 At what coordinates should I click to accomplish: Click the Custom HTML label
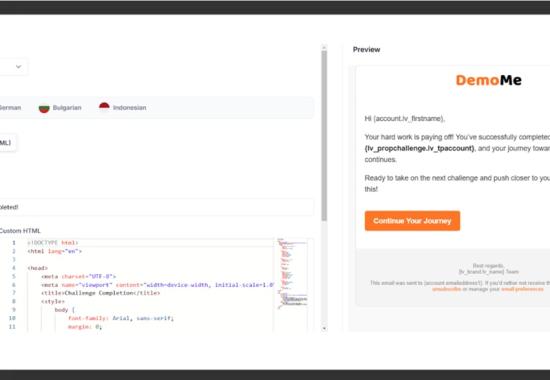click(x=20, y=231)
